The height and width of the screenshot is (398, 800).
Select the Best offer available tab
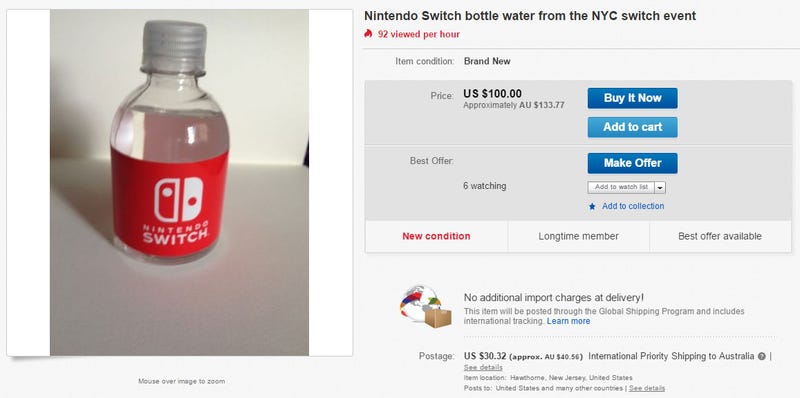point(720,236)
